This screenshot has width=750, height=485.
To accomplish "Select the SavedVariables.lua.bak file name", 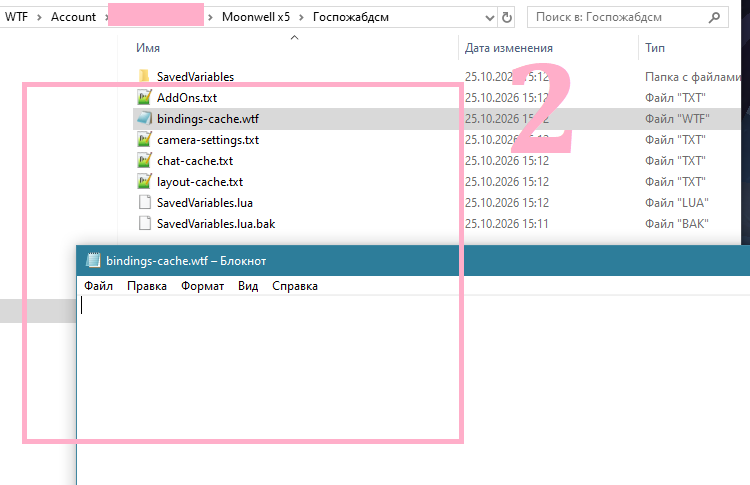I will point(216,224).
